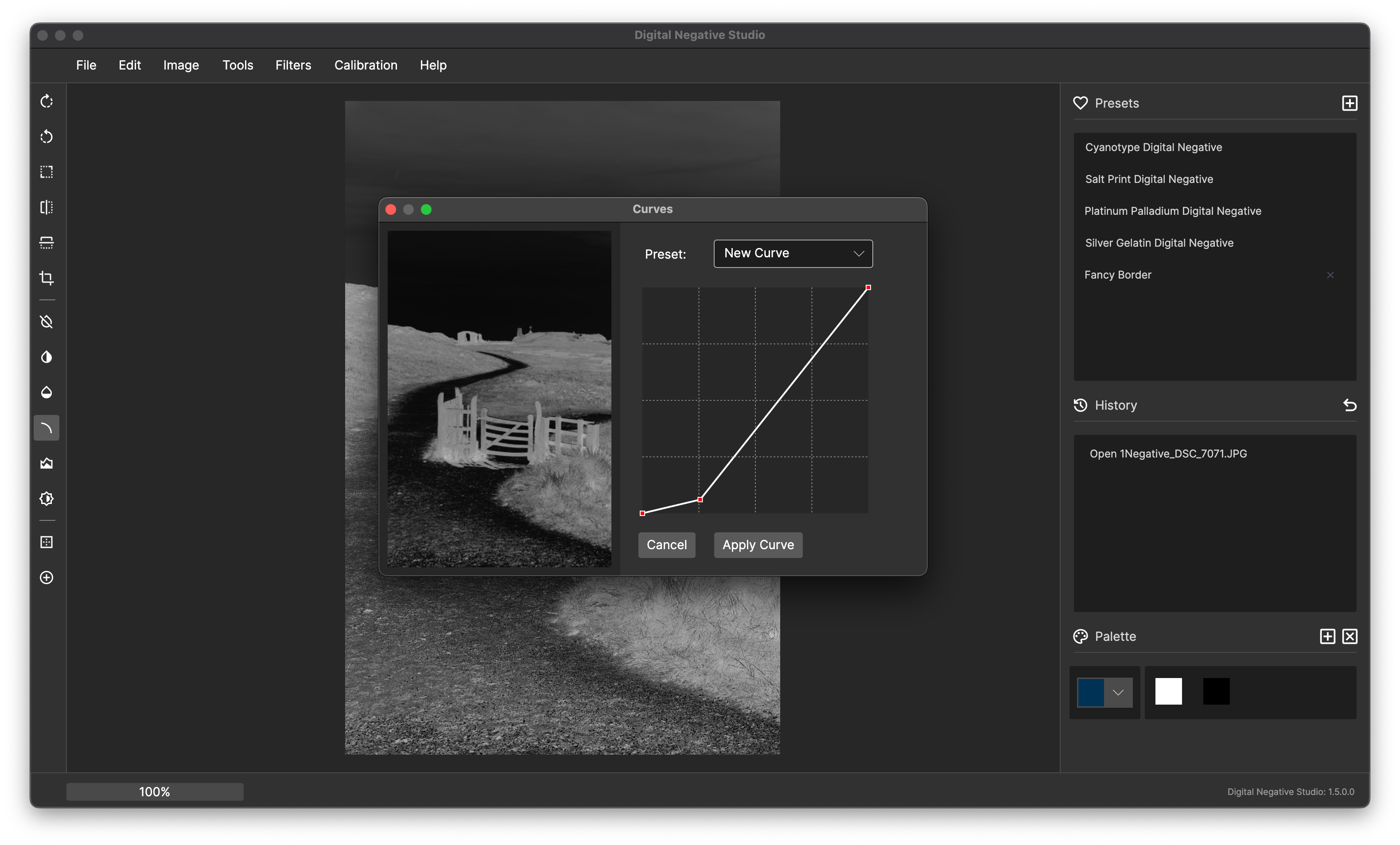Select the white palette swatch
This screenshot has height=845, width=1400.
(1168, 692)
